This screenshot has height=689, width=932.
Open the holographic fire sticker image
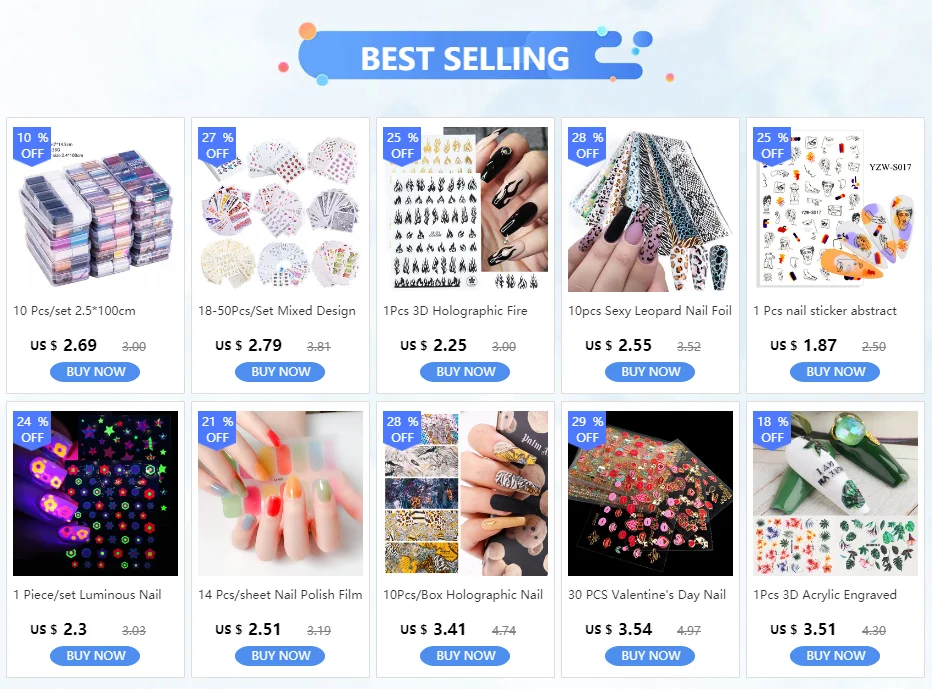pos(465,209)
